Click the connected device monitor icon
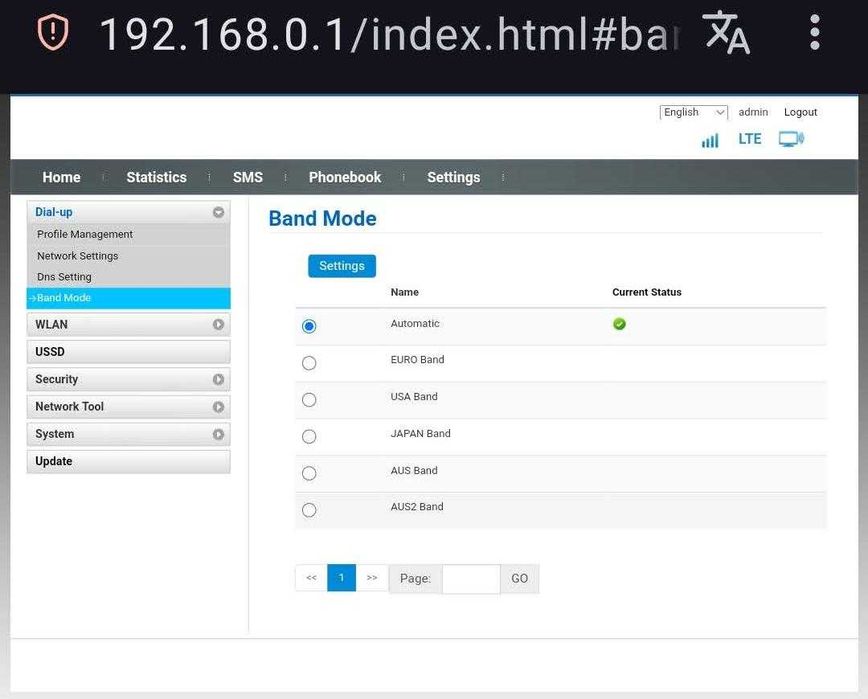 pos(791,139)
